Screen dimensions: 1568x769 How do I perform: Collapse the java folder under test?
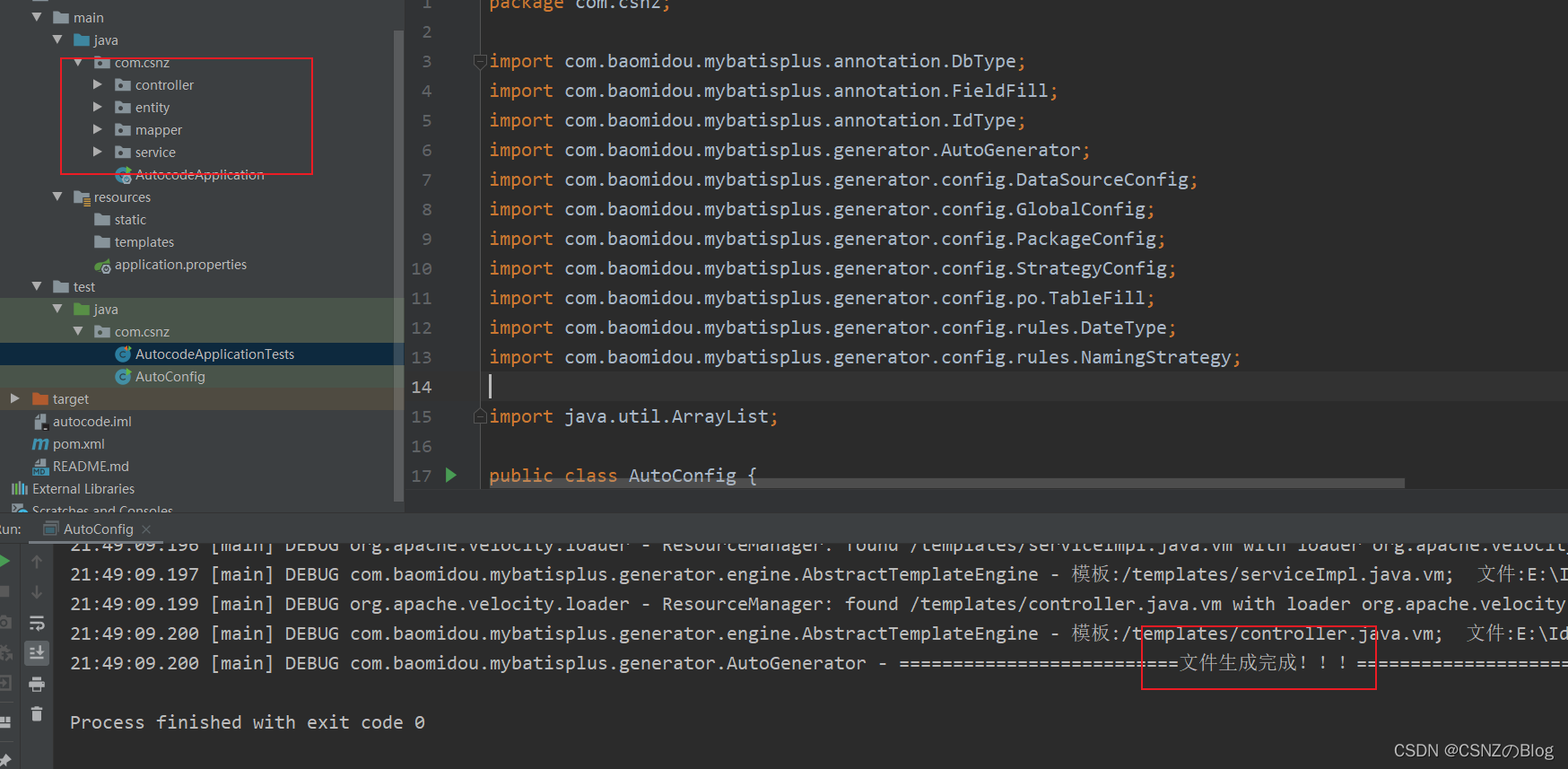point(57,309)
